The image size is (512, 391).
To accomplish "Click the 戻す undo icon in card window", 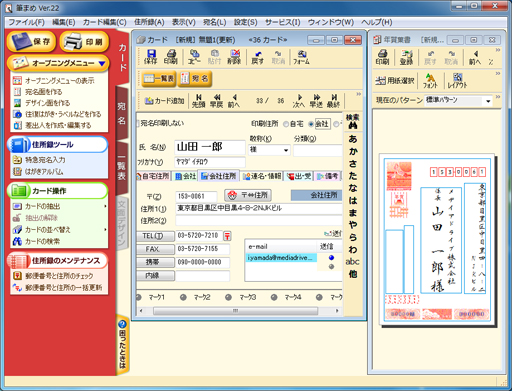I will tap(257, 57).
